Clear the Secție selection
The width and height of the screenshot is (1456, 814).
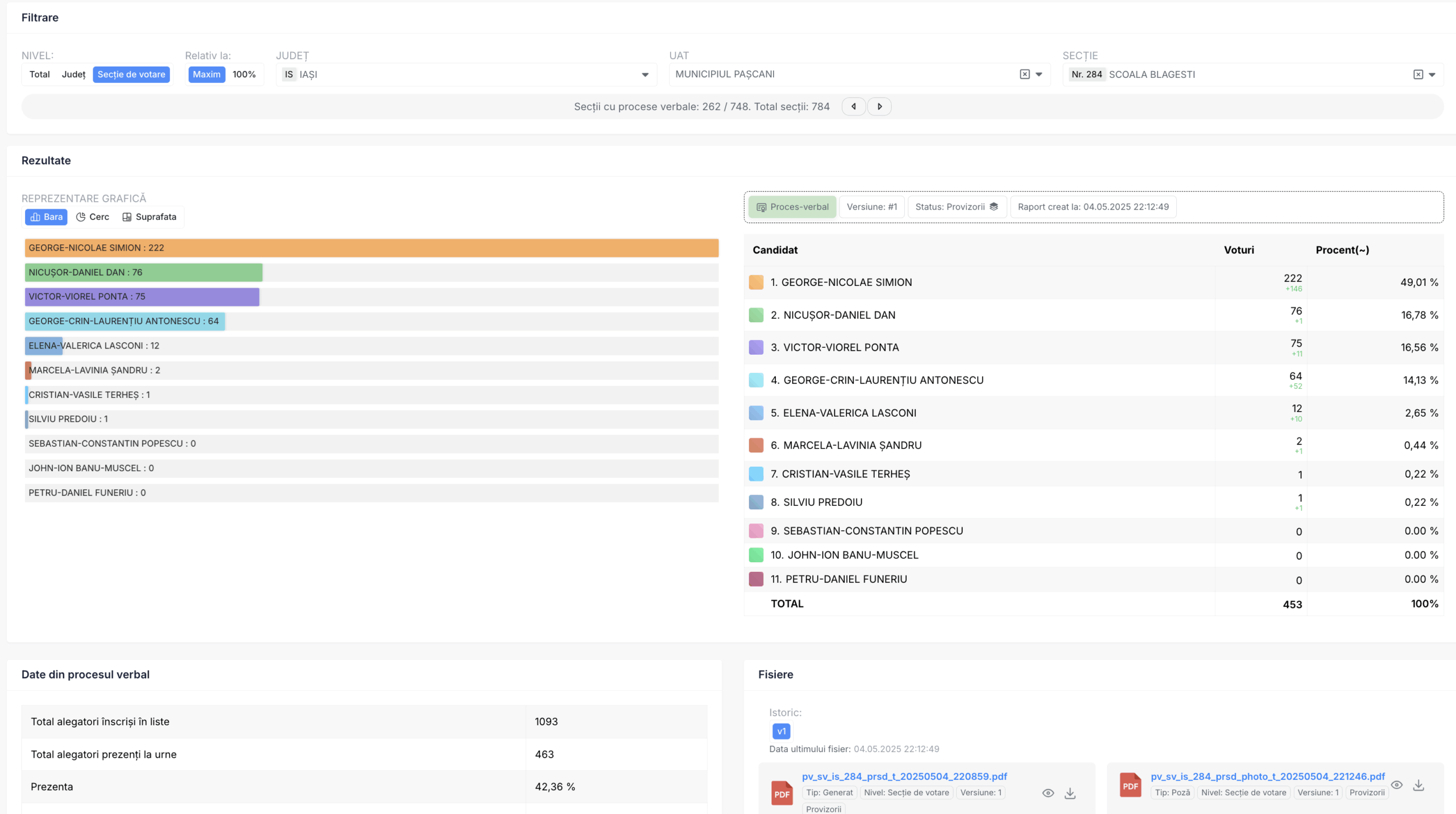[1418, 74]
